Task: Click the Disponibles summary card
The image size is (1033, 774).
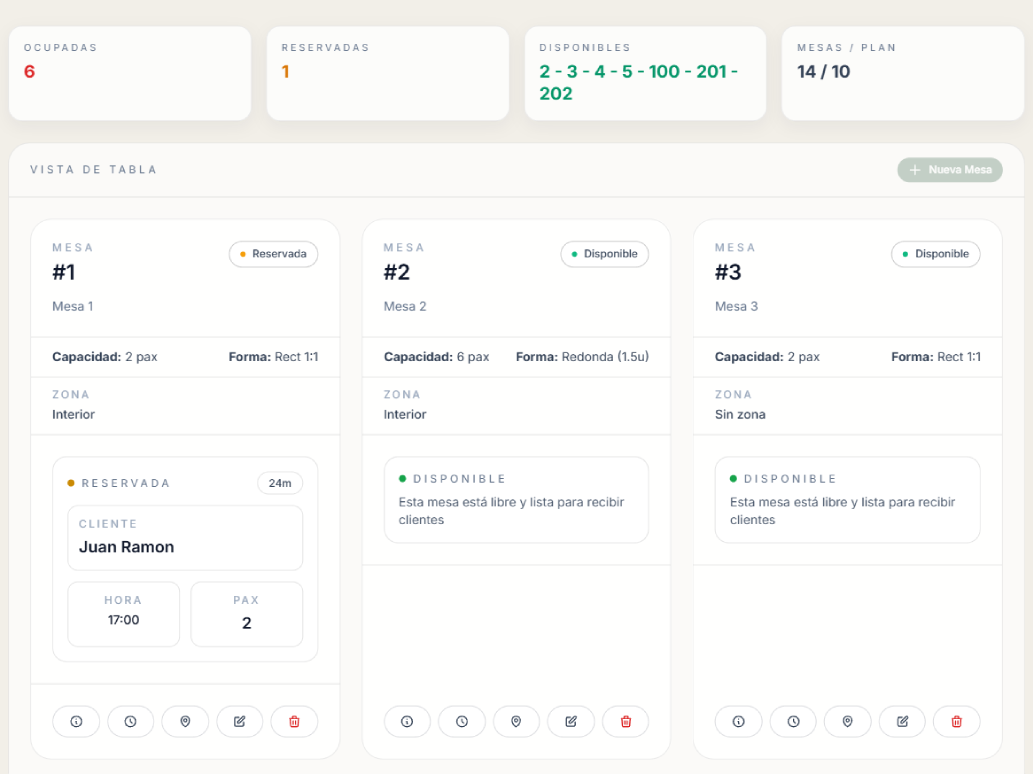Action: (x=645, y=73)
